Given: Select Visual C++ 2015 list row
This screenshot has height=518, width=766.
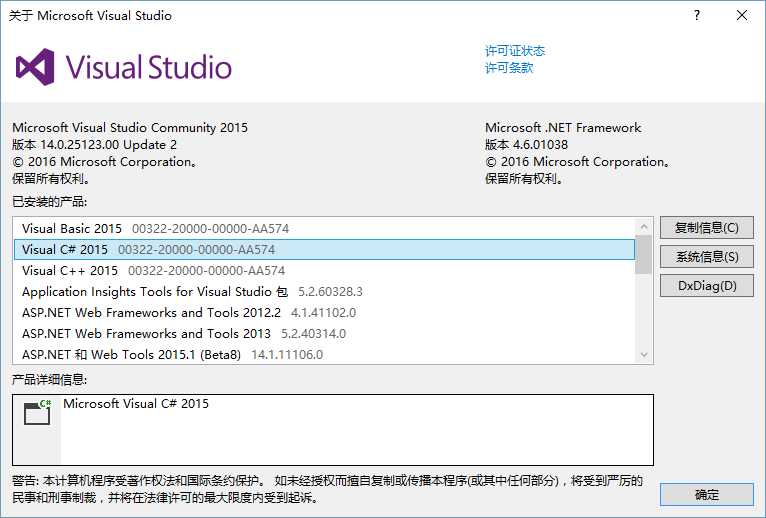Looking at the screenshot, I should pos(324,271).
